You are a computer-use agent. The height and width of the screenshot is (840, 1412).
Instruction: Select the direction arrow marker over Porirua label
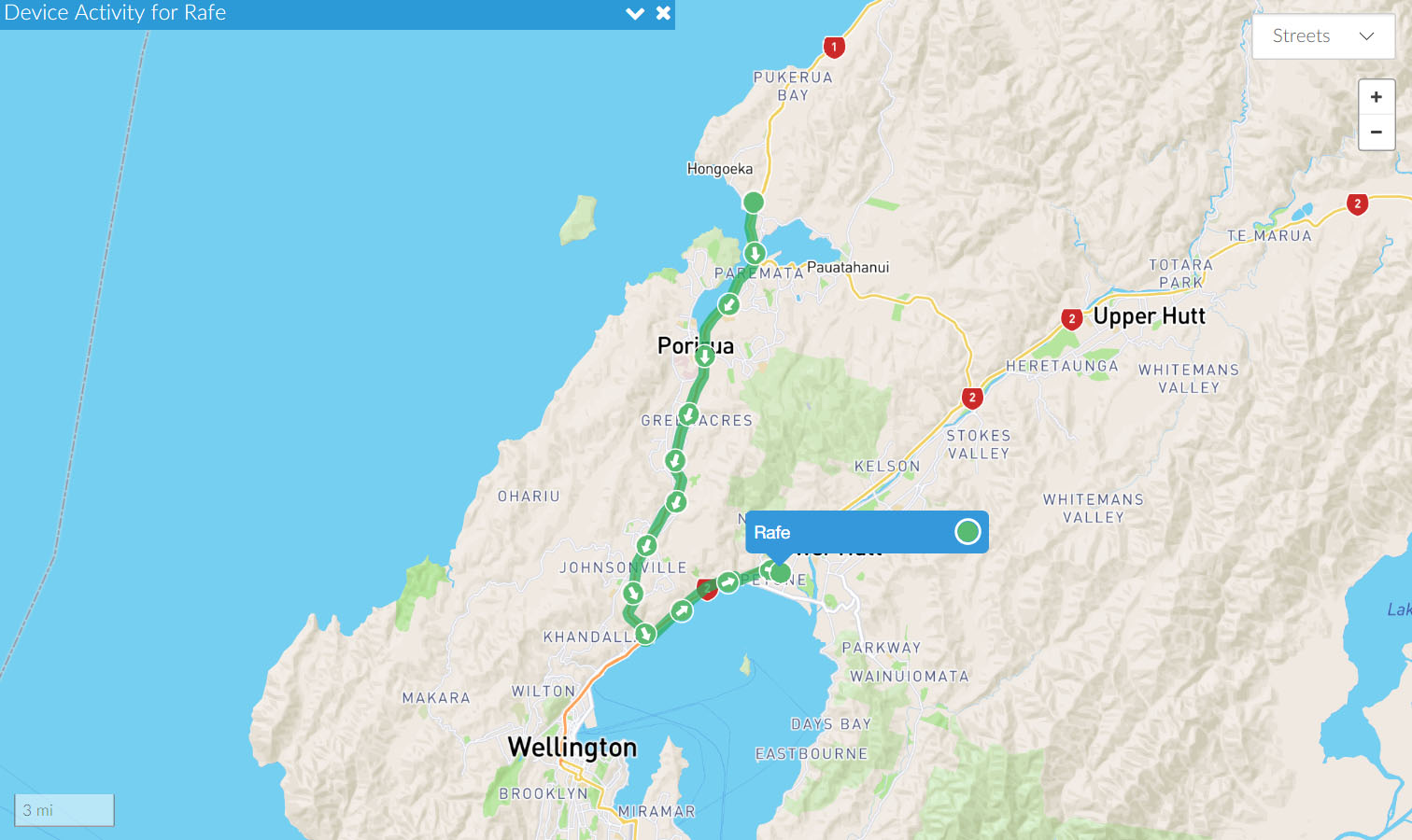pyautogui.click(x=704, y=355)
